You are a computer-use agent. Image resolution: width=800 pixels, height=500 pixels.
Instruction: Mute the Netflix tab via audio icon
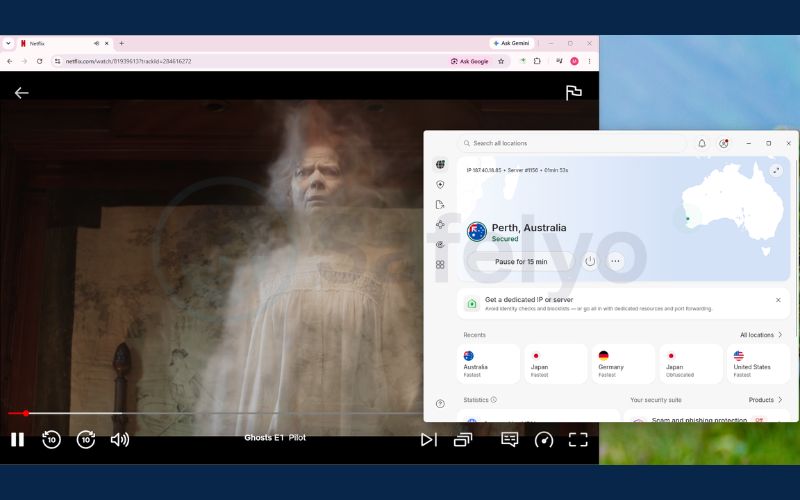click(96, 43)
